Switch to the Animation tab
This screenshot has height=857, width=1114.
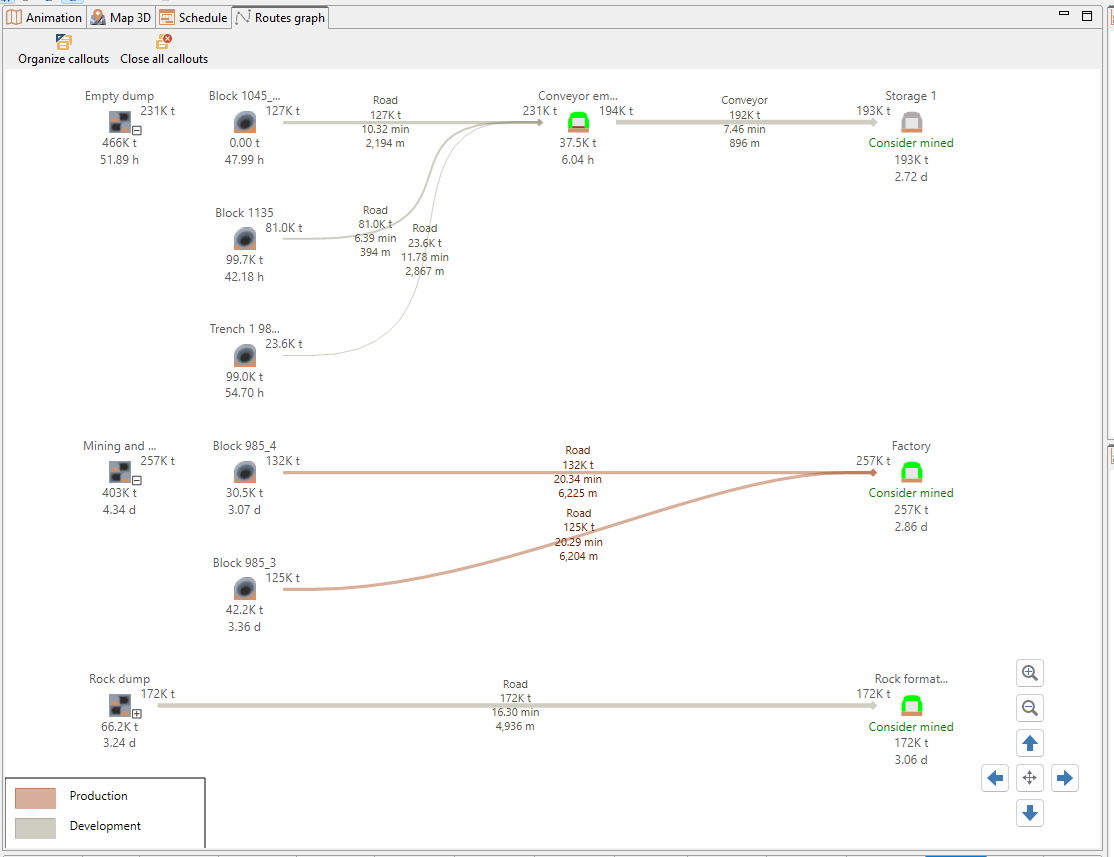pos(44,18)
